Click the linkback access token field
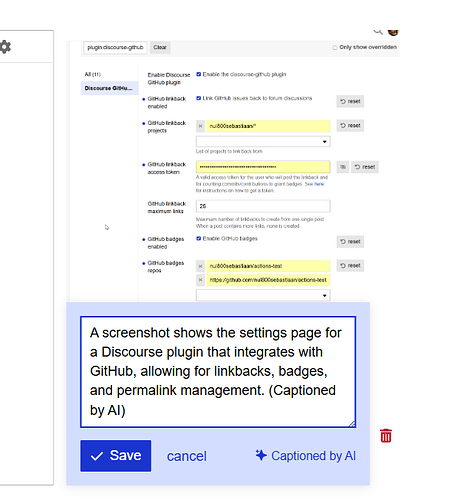473x500 pixels. (263, 167)
